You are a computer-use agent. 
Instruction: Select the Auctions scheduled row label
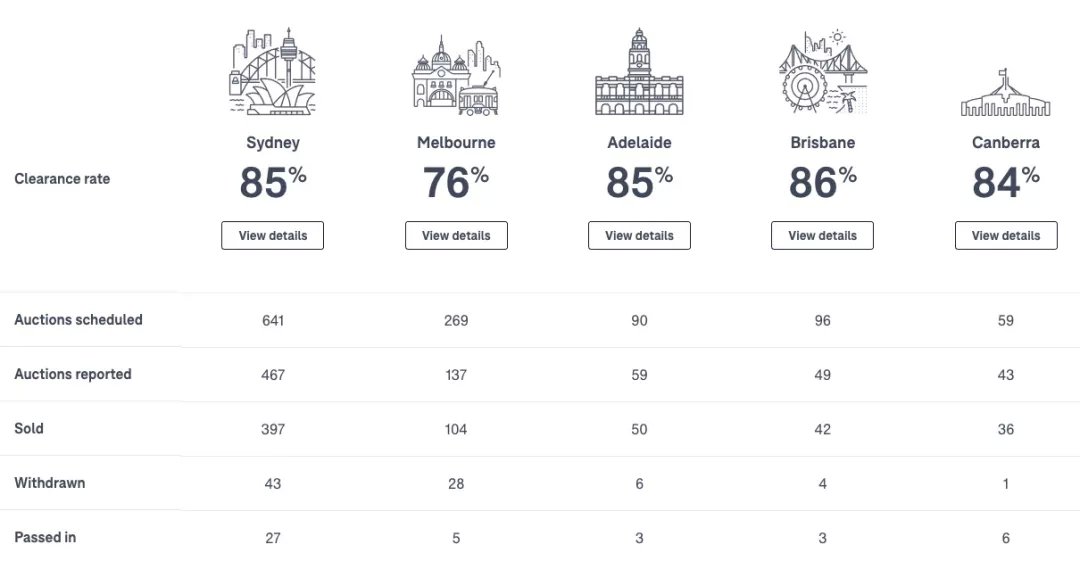(x=79, y=320)
